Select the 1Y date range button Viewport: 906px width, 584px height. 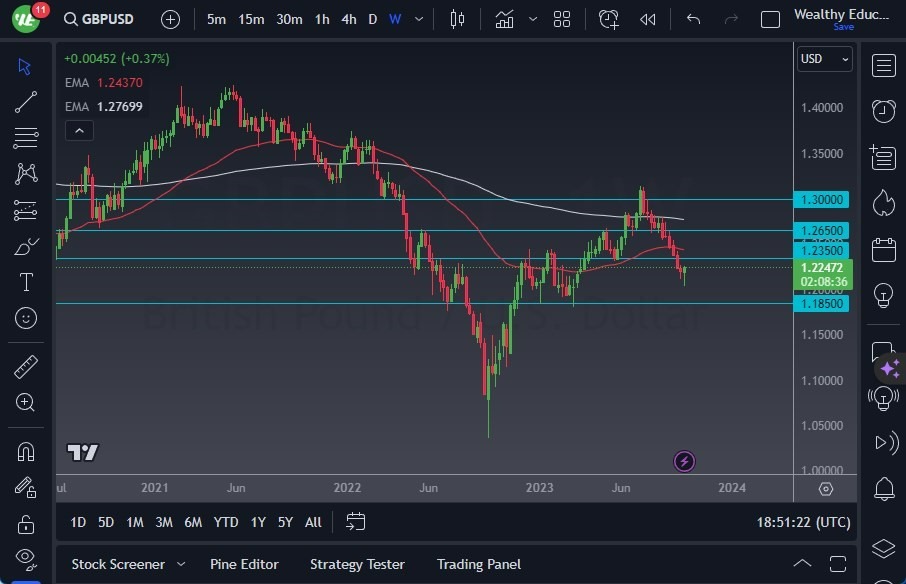point(258,522)
